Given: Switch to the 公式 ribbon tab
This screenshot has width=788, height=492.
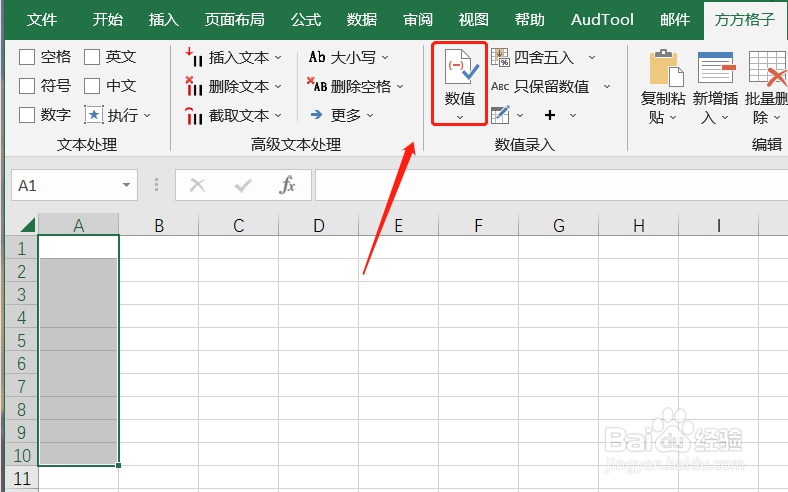Looking at the screenshot, I should click(306, 20).
